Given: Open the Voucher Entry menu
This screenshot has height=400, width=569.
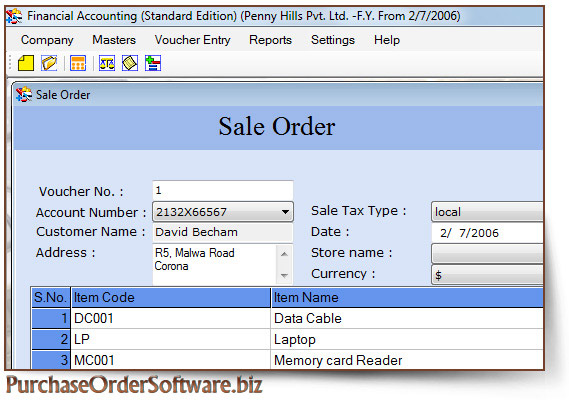Looking at the screenshot, I should (192, 40).
